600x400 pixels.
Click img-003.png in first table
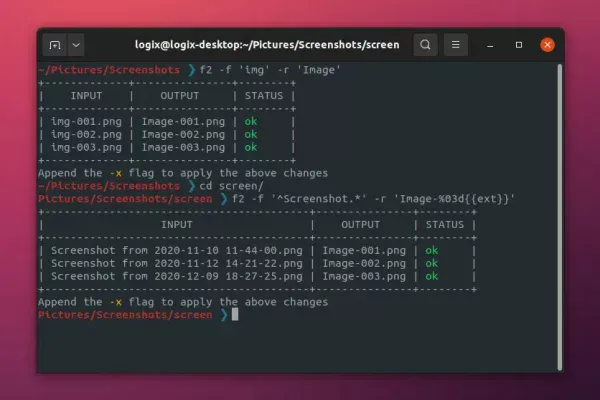[86, 148]
